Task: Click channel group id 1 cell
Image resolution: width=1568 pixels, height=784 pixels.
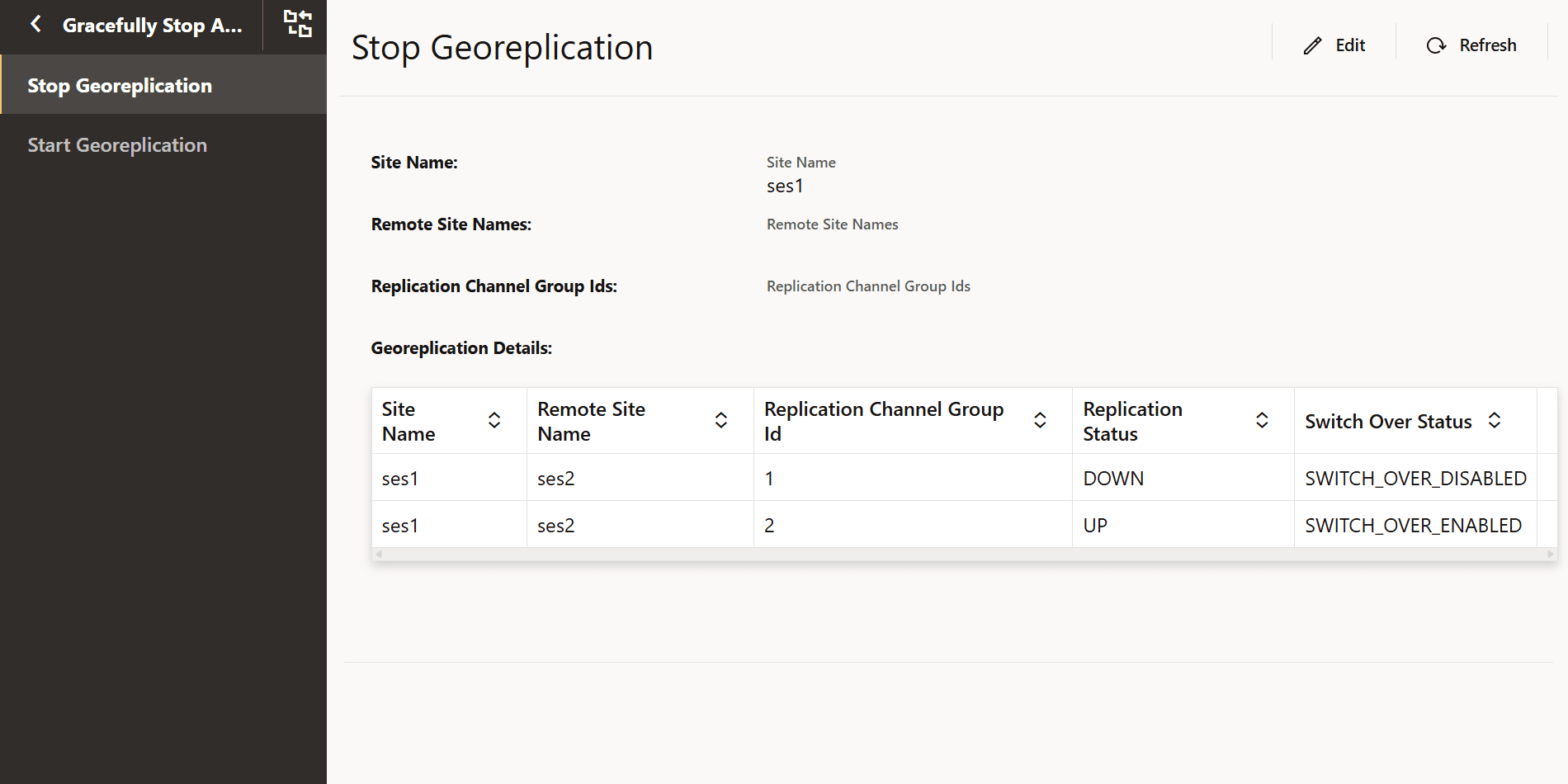Action: [913, 478]
